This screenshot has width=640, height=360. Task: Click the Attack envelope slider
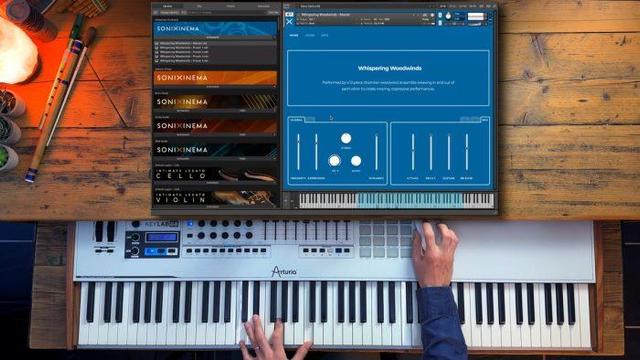pyautogui.click(x=413, y=152)
